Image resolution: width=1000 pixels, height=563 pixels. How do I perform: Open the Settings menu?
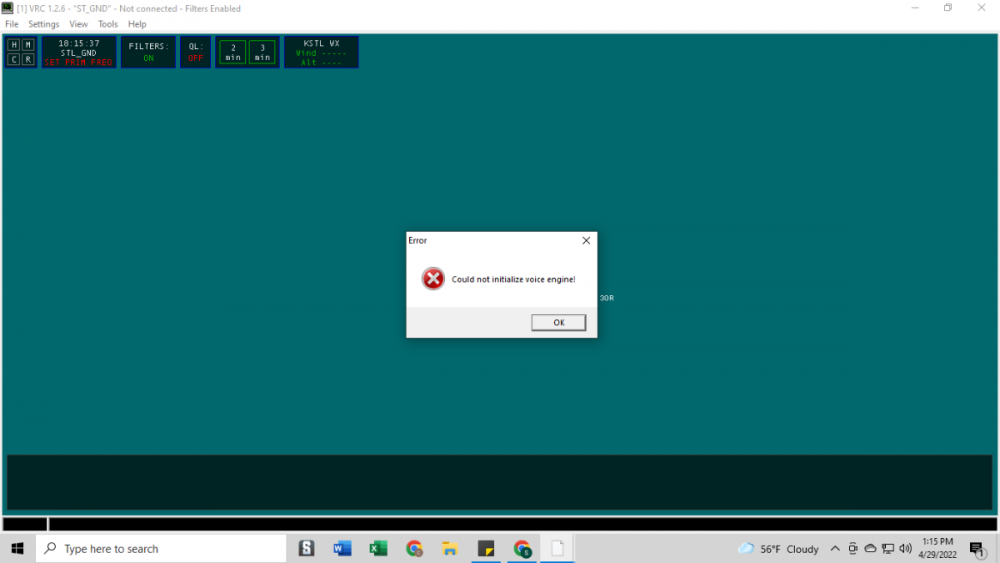click(x=43, y=24)
